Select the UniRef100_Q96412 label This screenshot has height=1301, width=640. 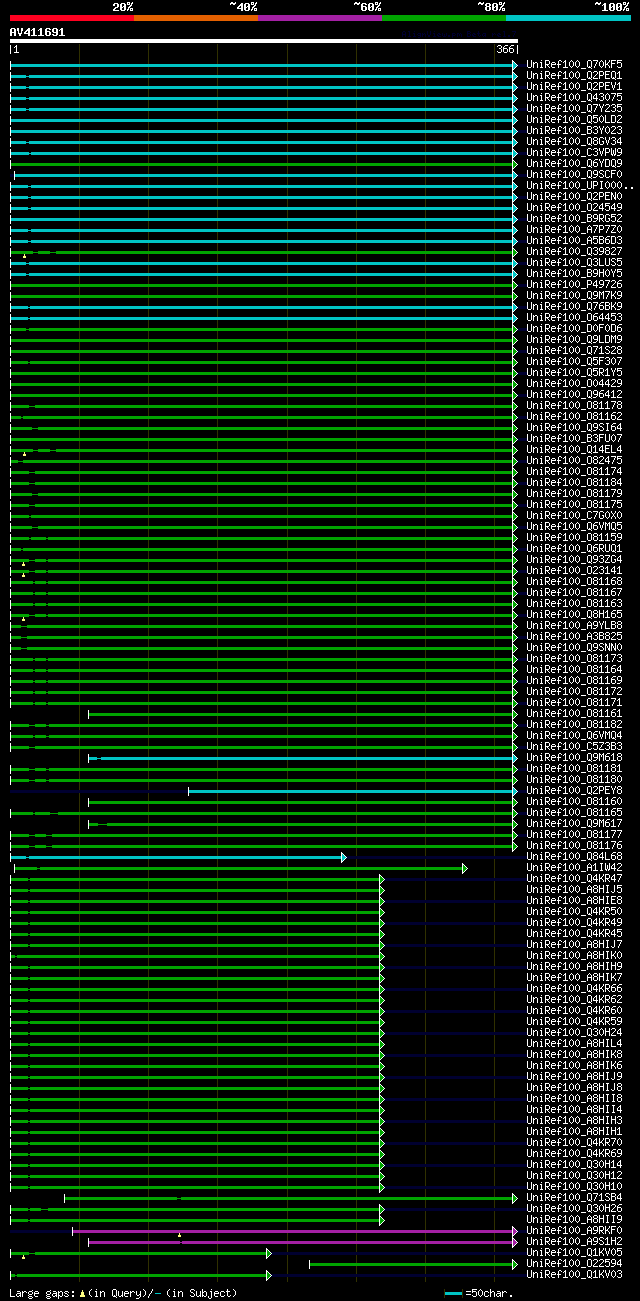click(574, 394)
